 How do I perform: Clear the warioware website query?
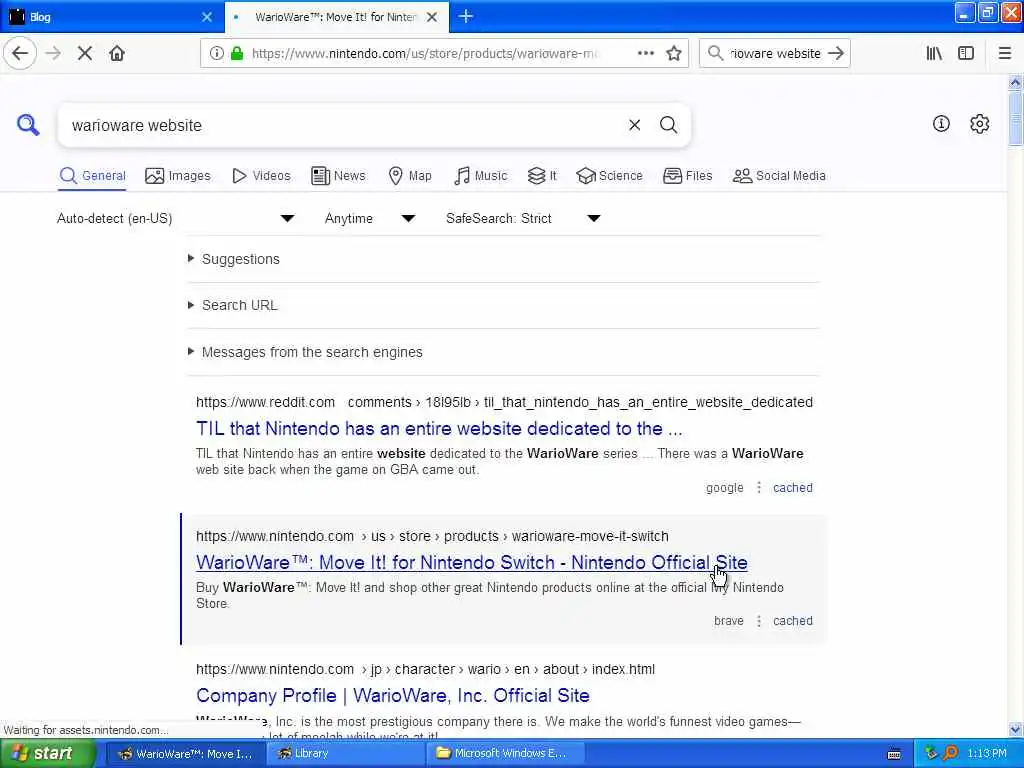tap(634, 125)
